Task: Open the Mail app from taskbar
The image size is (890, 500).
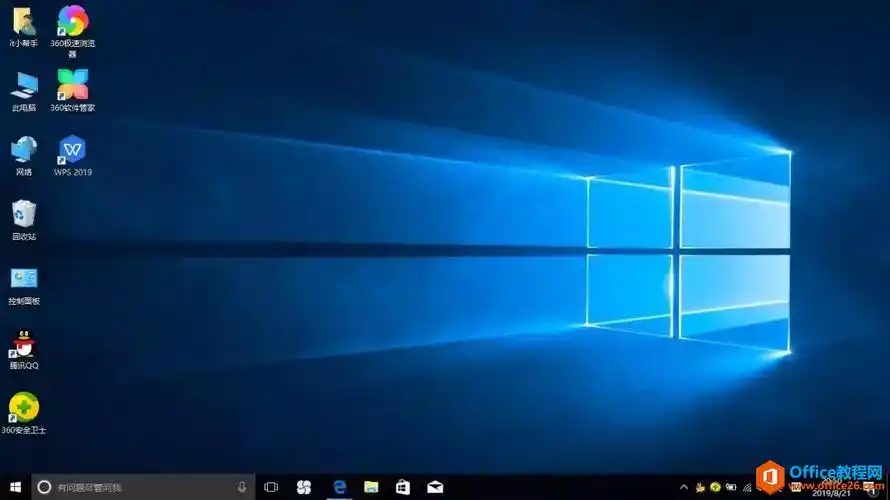Action: pyautogui.click(x=435, y=487)
